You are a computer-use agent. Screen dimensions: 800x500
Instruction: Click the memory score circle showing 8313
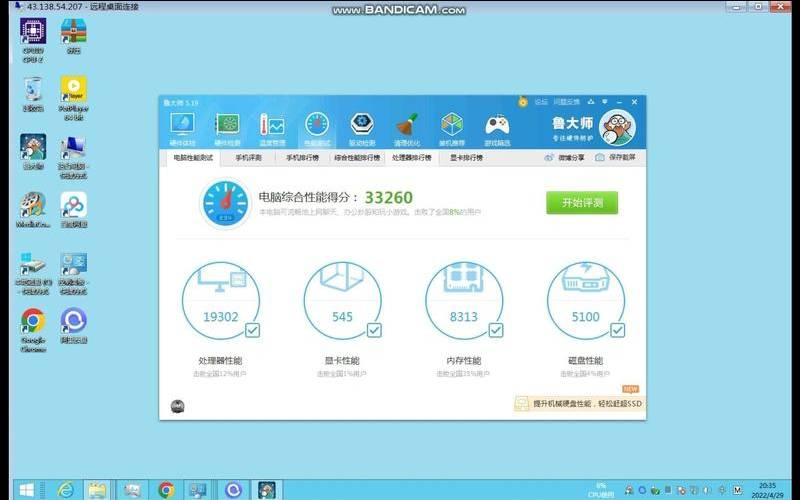pyautogui.click(x=464, y=301)
